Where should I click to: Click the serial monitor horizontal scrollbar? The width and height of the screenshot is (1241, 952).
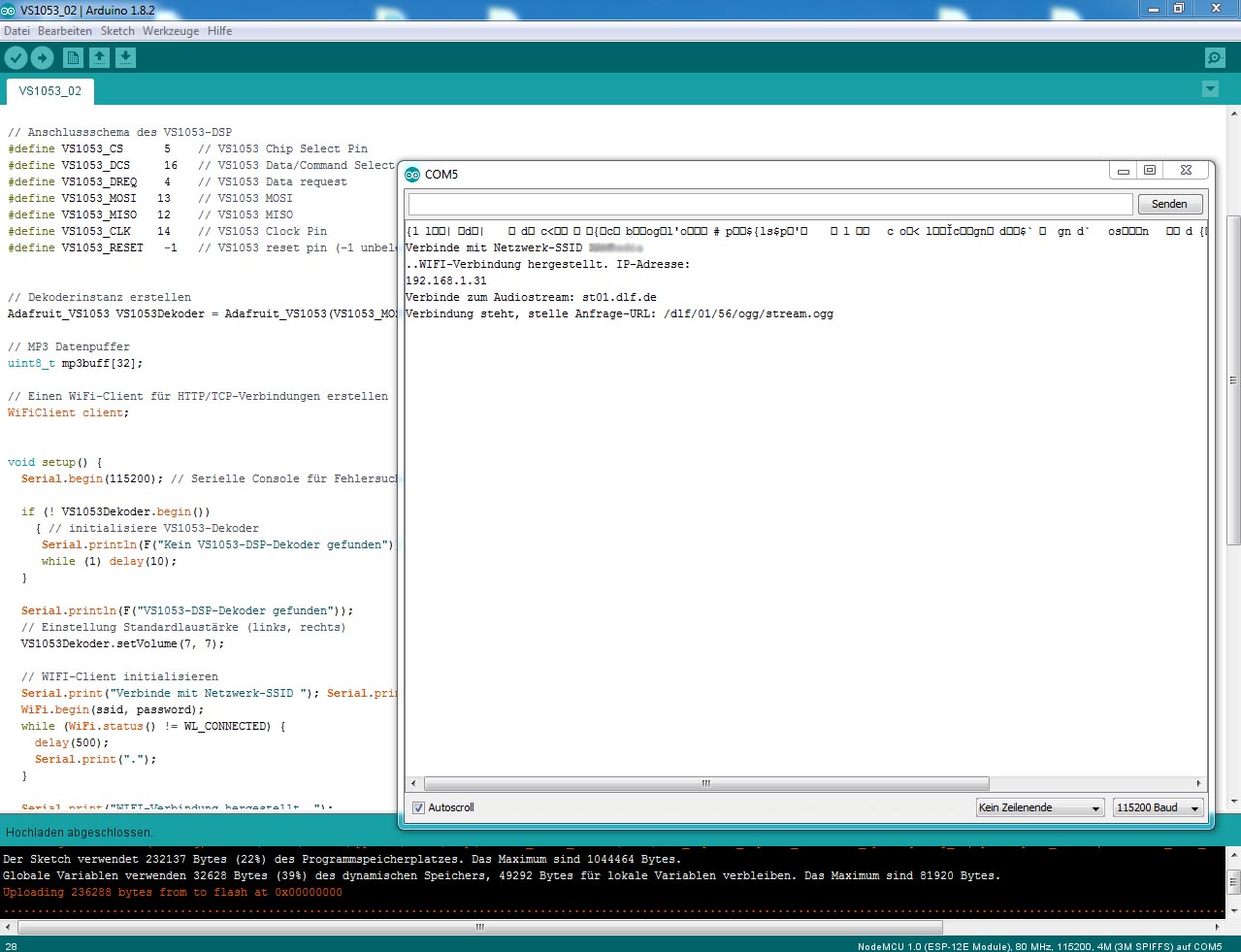coord(705,783)
